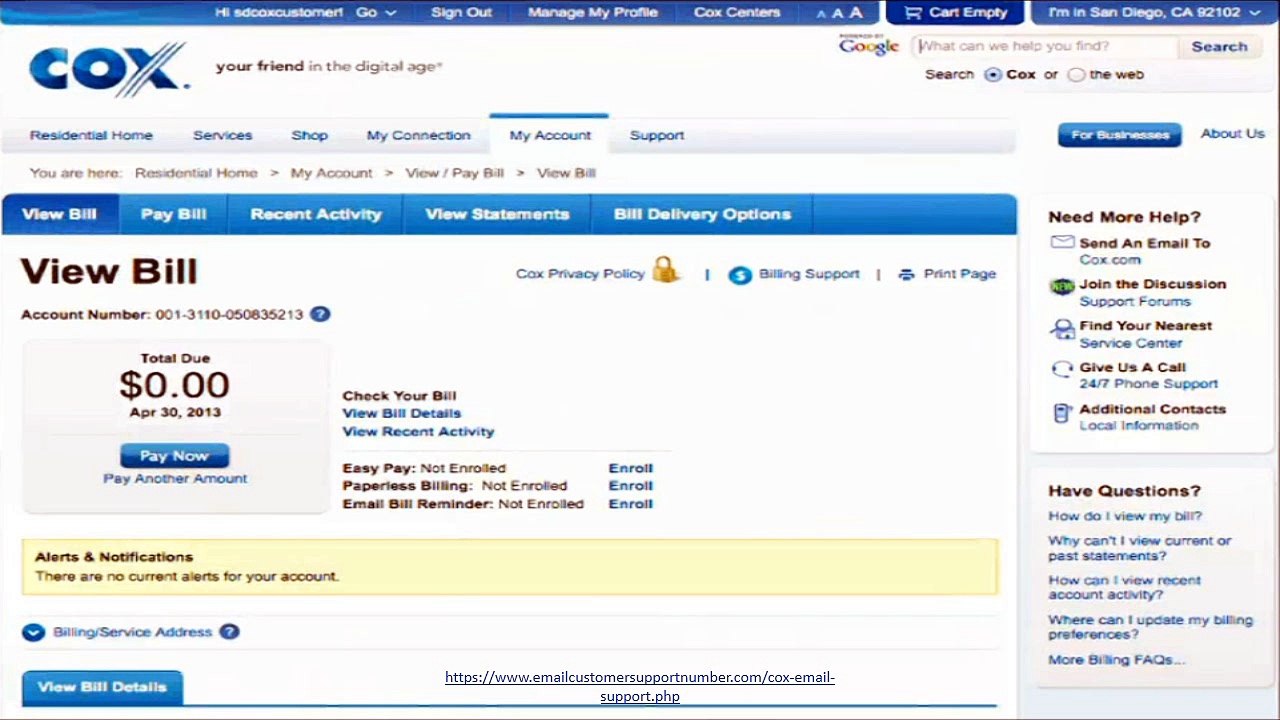Click the search input field

pos(1044,46)
